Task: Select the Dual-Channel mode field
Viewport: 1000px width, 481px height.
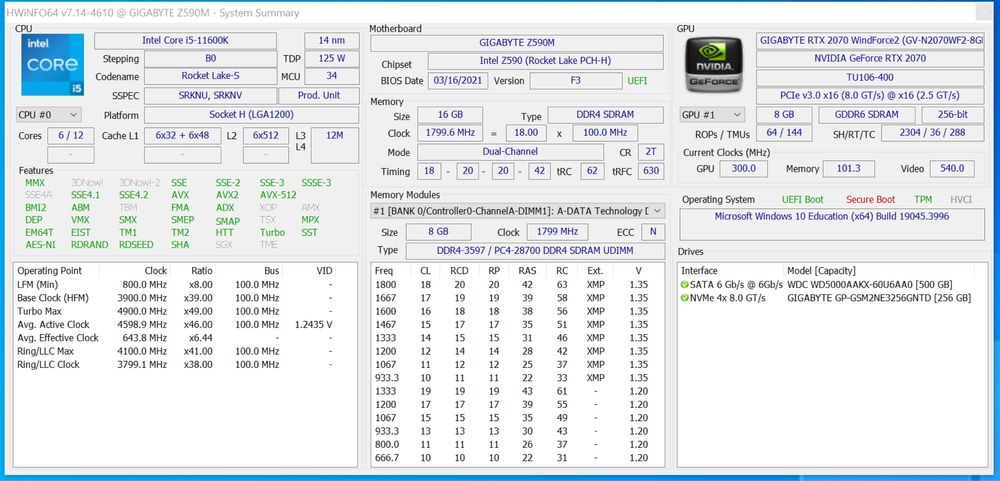Action: click(510, 152)
